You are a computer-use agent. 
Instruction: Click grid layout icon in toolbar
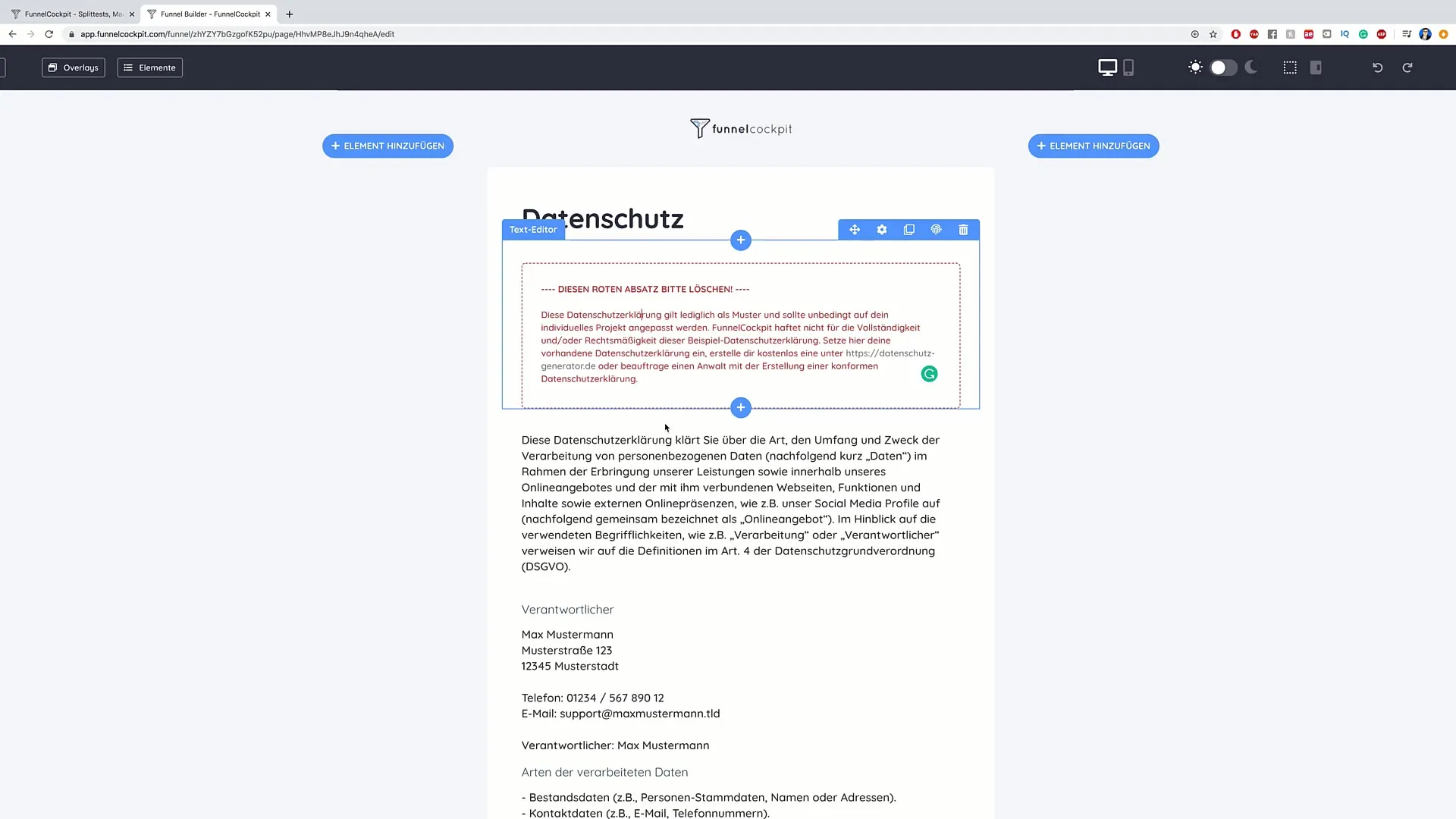click(1290, 67)
